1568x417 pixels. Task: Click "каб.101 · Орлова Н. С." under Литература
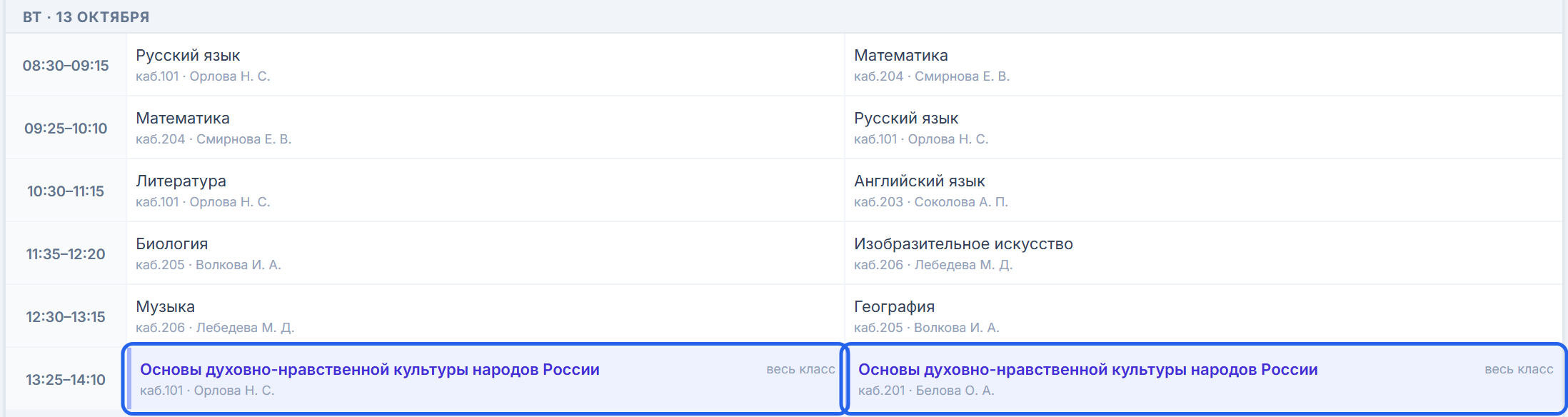(x=203, y=202)
